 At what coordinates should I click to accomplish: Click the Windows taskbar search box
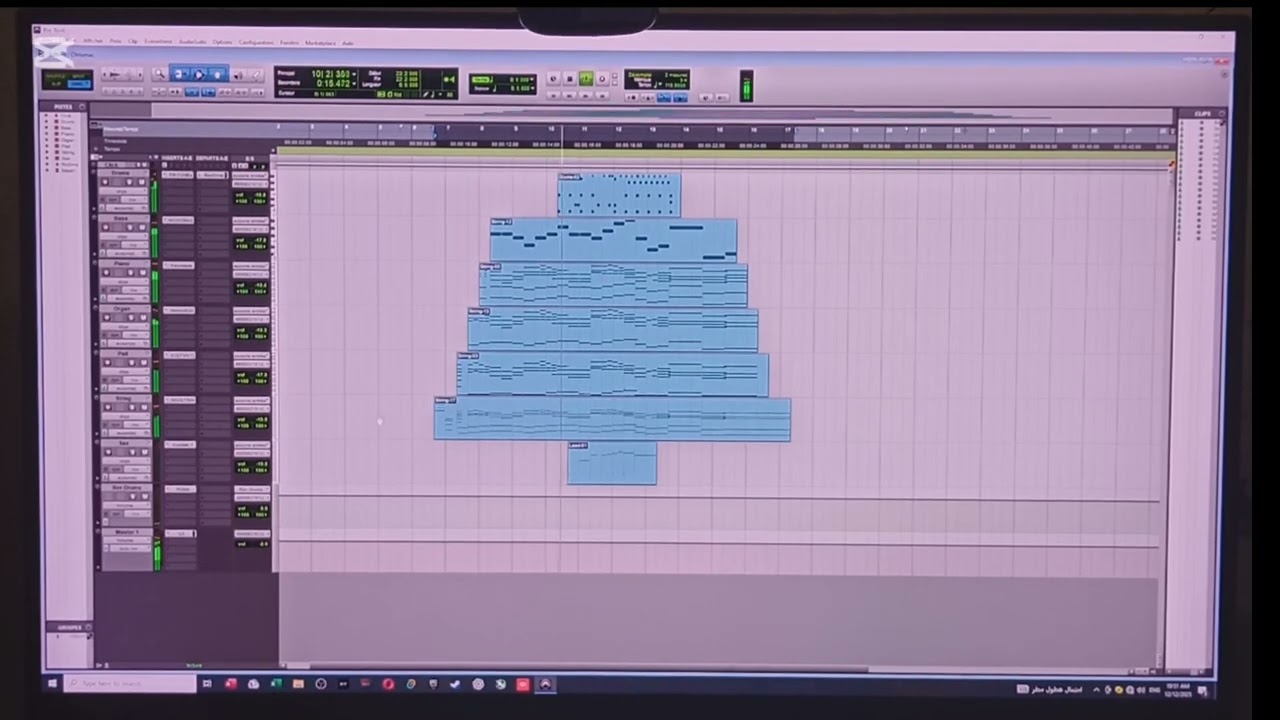(x=130, y=684)
